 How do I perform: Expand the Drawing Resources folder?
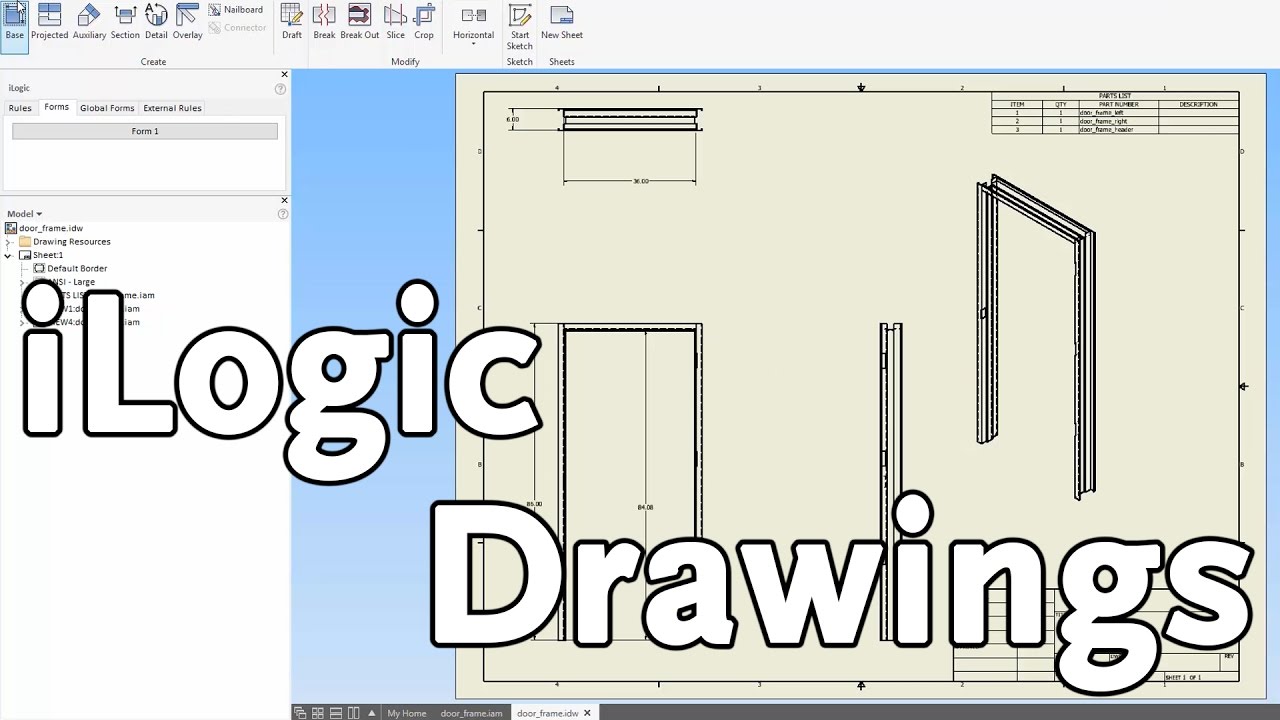coord(9,242)
